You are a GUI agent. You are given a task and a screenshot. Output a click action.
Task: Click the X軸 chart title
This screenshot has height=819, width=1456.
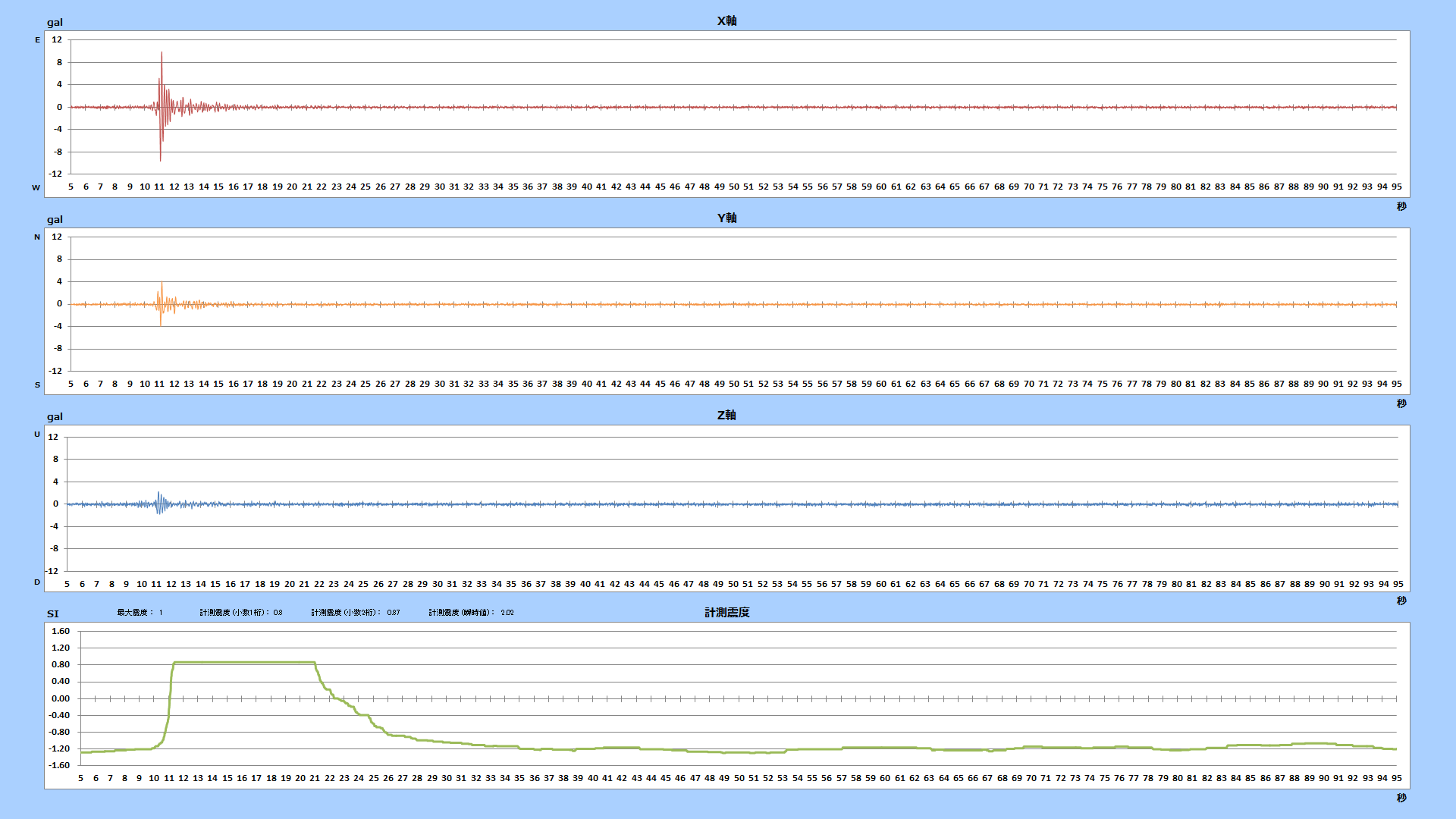726,20
